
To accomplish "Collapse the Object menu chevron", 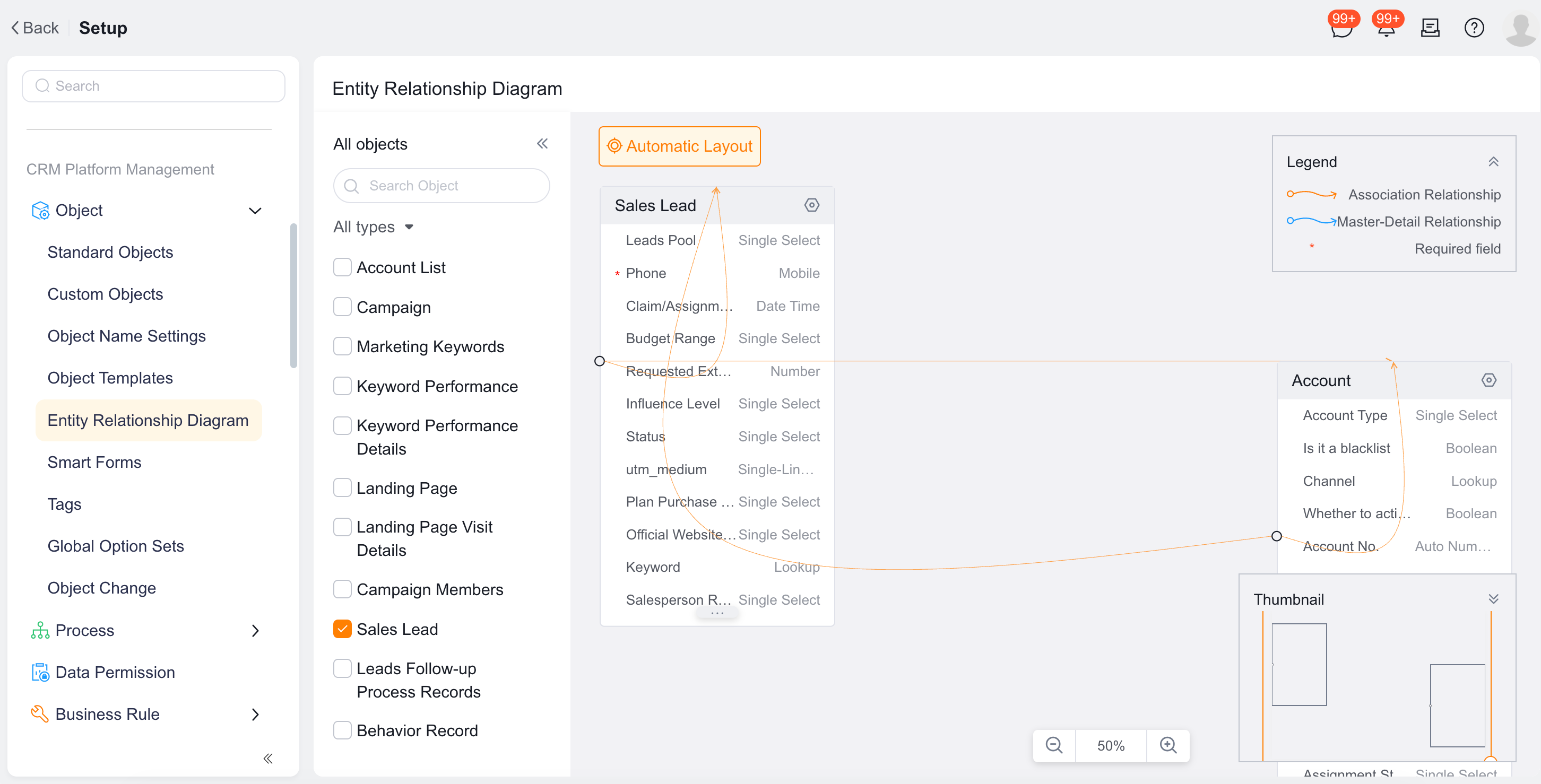I will click(255, 211).
